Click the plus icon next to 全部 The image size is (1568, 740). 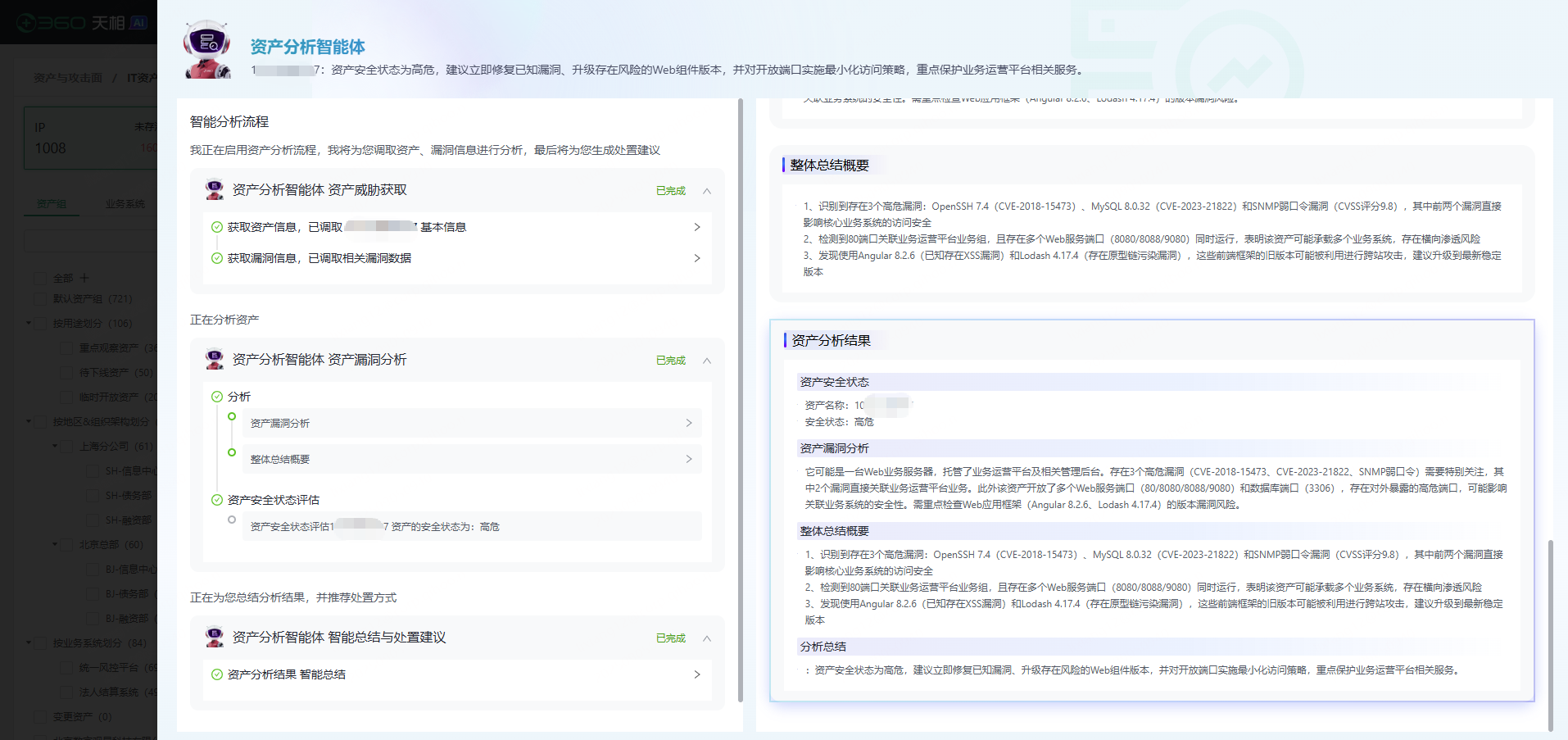point(84,278)
